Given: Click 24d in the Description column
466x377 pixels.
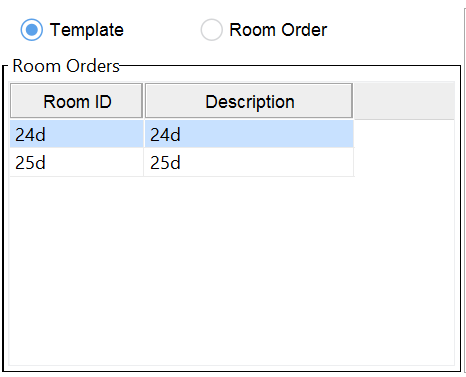Looking at the screenshot, I should (249, 134).
